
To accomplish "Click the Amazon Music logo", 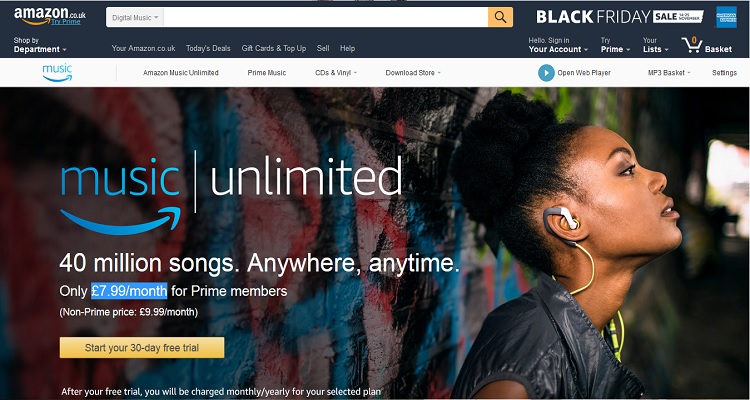I will coord(57,72).
